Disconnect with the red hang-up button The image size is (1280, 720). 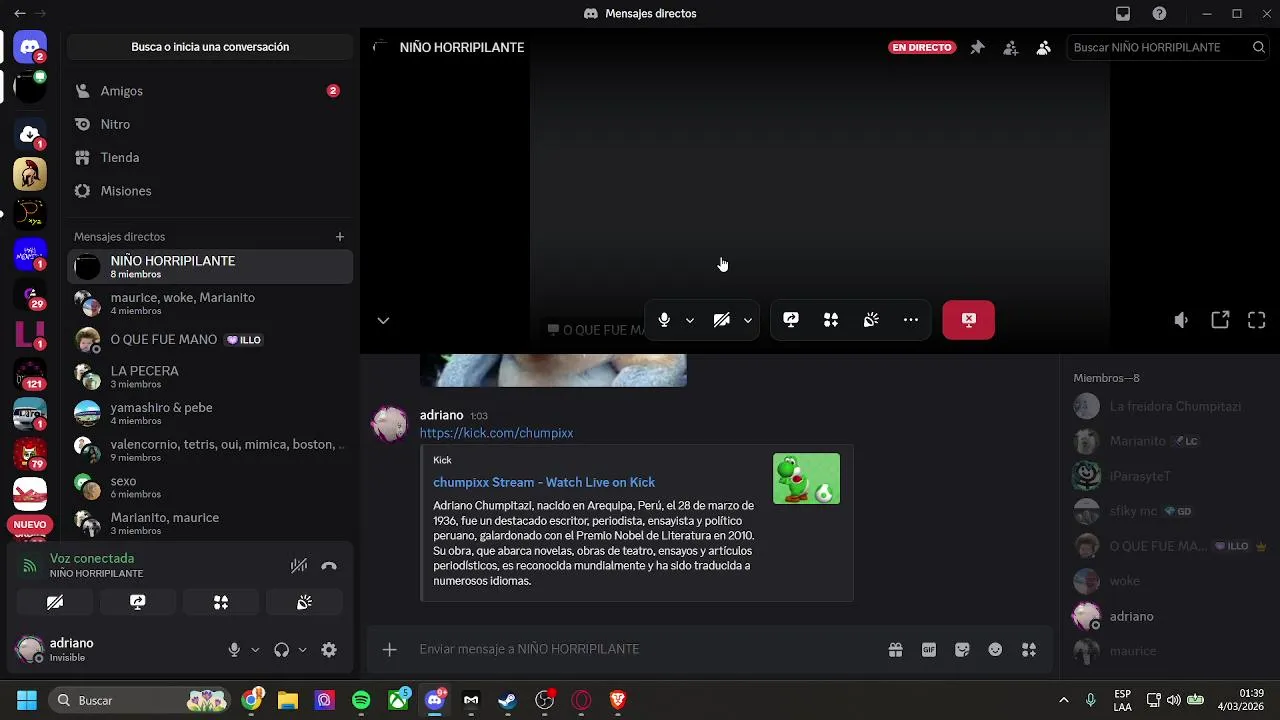point(968,320)
